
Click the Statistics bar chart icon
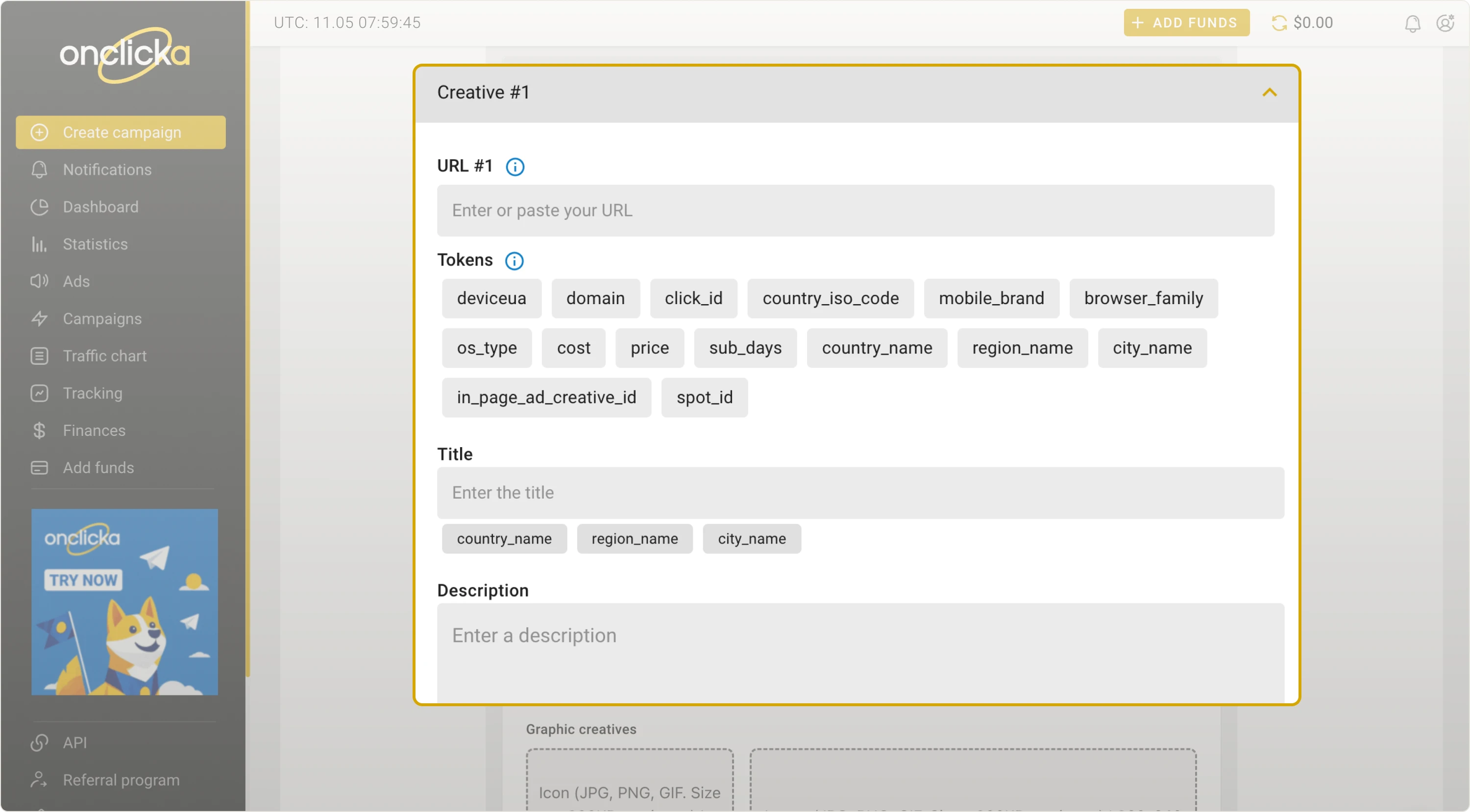click(39, 244)
